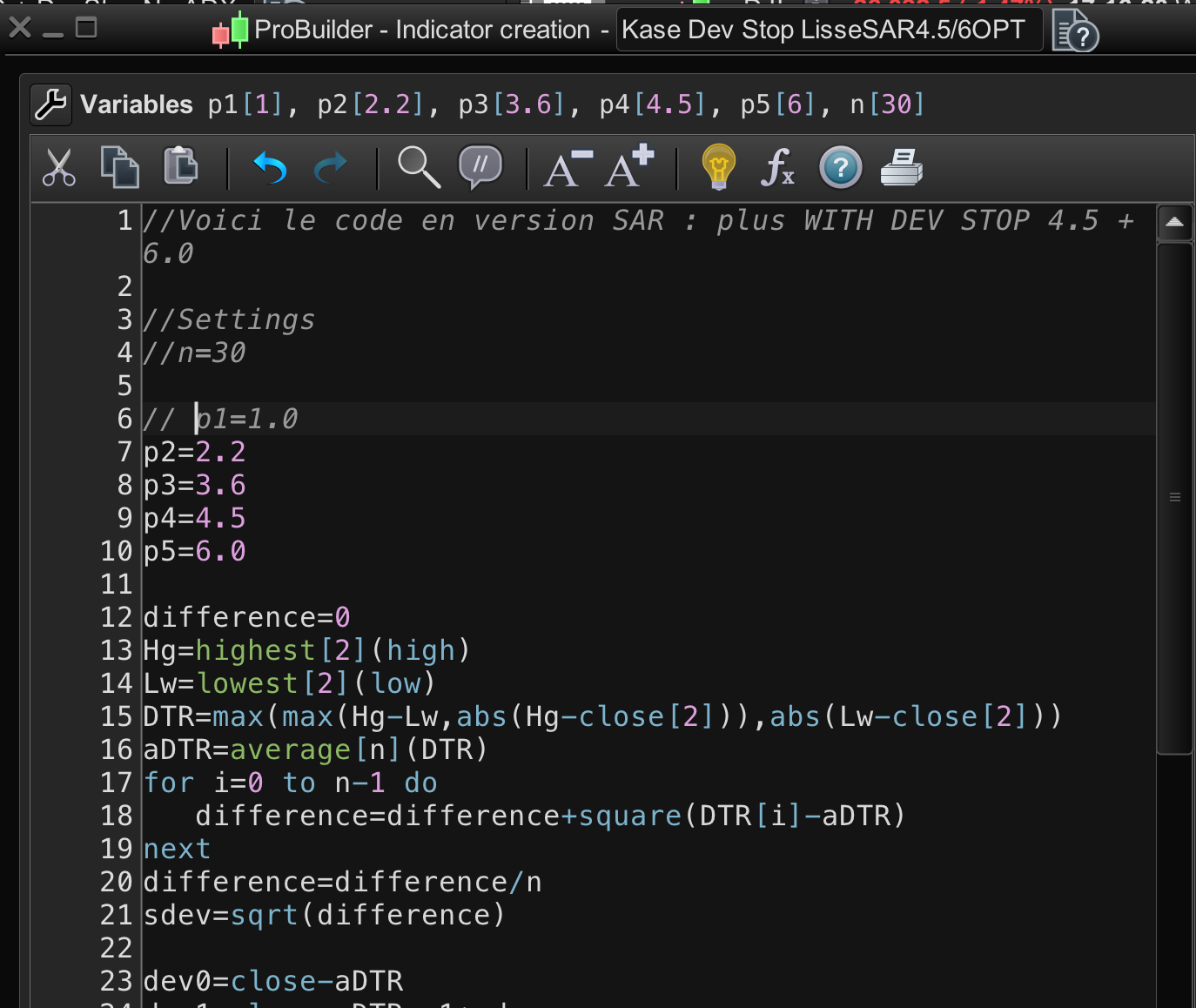Click the Cut scissors icon
The image size is (1196, 1008).
pos(59,168)
